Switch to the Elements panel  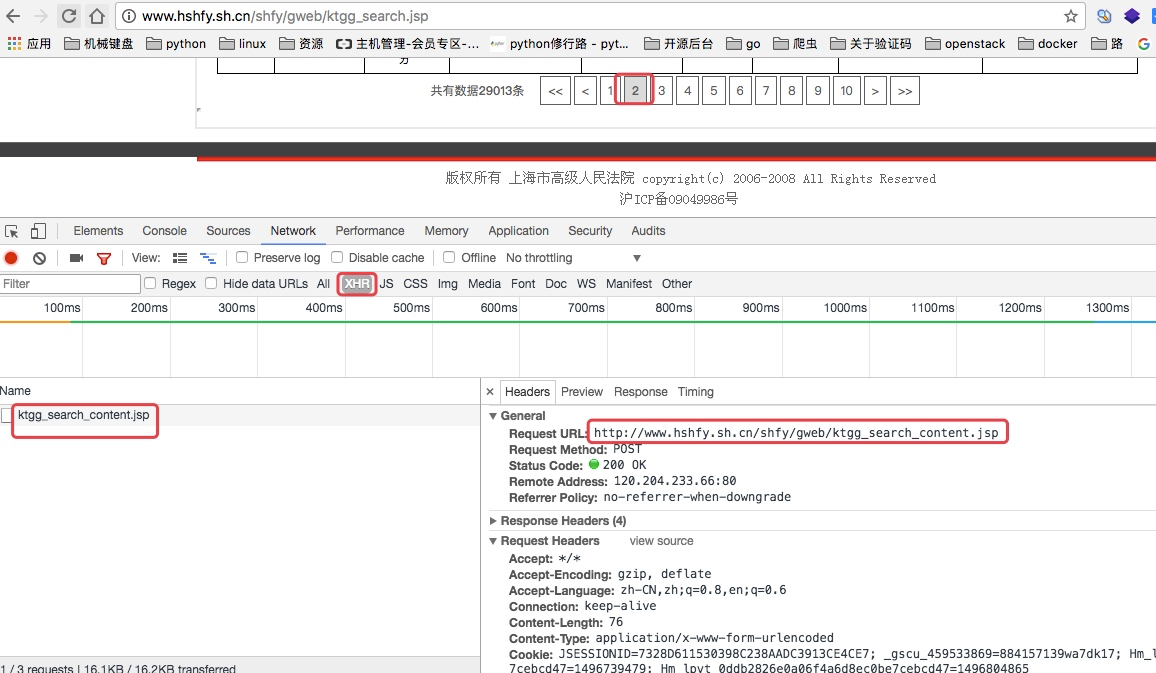point(98,231)
